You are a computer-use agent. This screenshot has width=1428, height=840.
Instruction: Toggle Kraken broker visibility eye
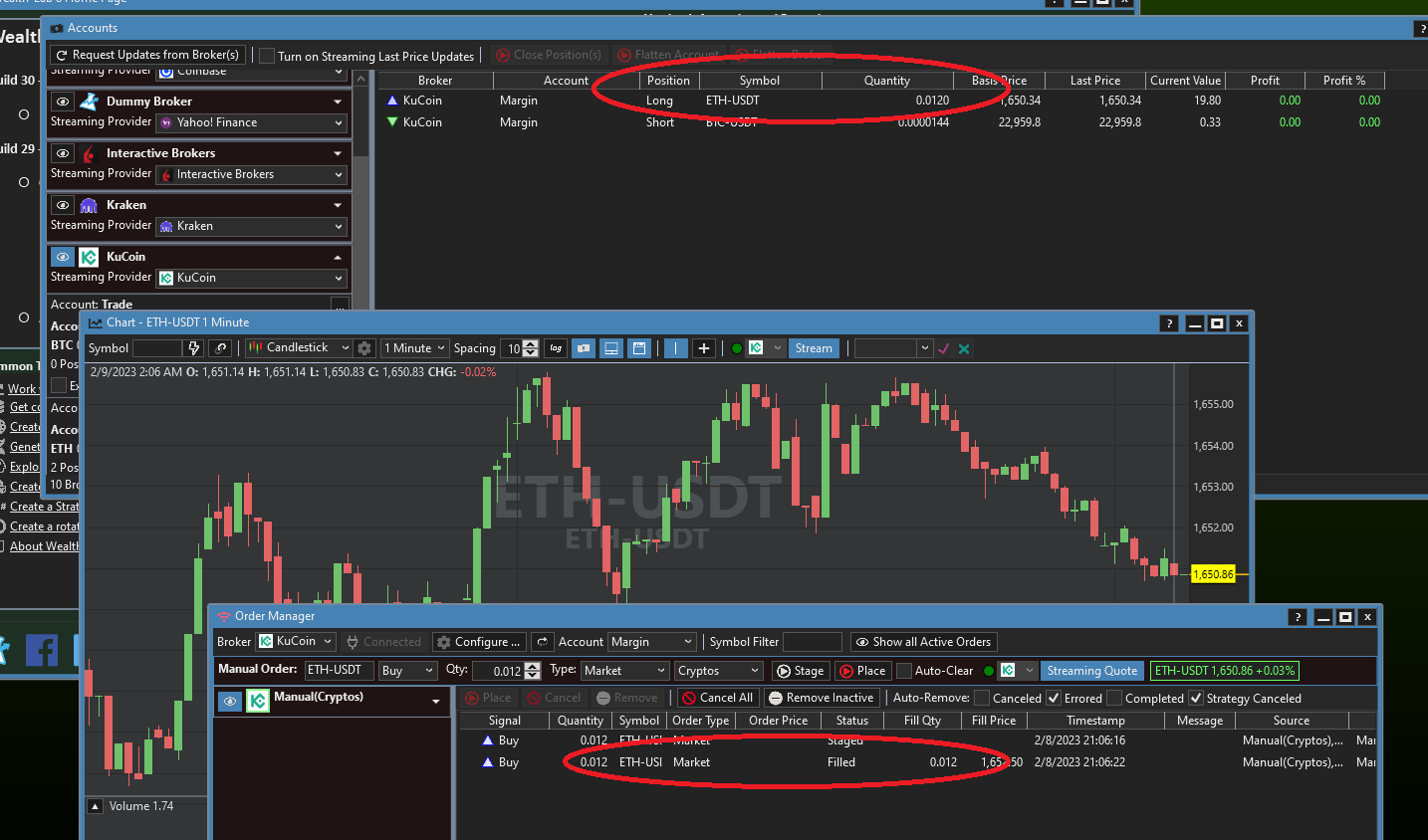63,205
